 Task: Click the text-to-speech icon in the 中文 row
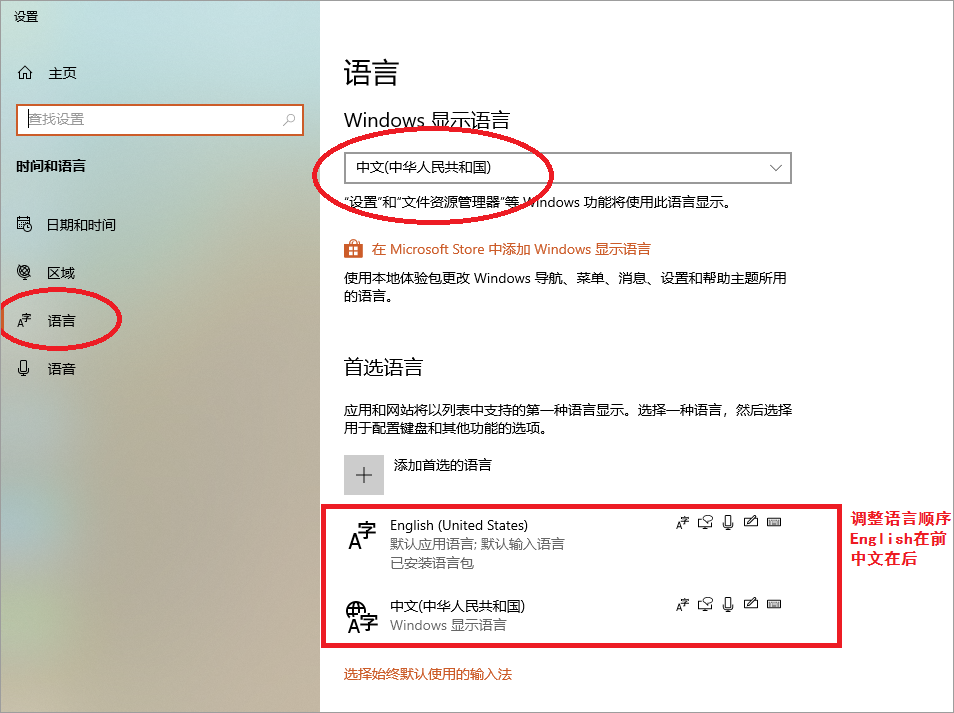coord(705,603)
